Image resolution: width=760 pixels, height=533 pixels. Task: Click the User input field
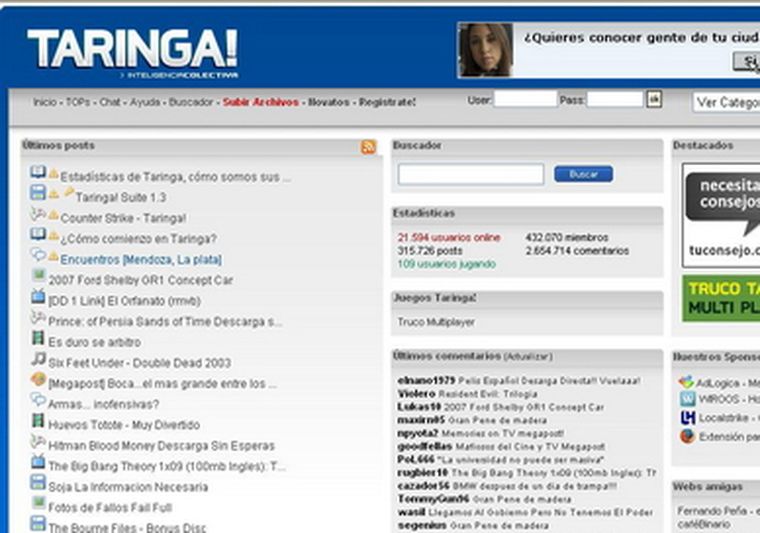(525, 99)
